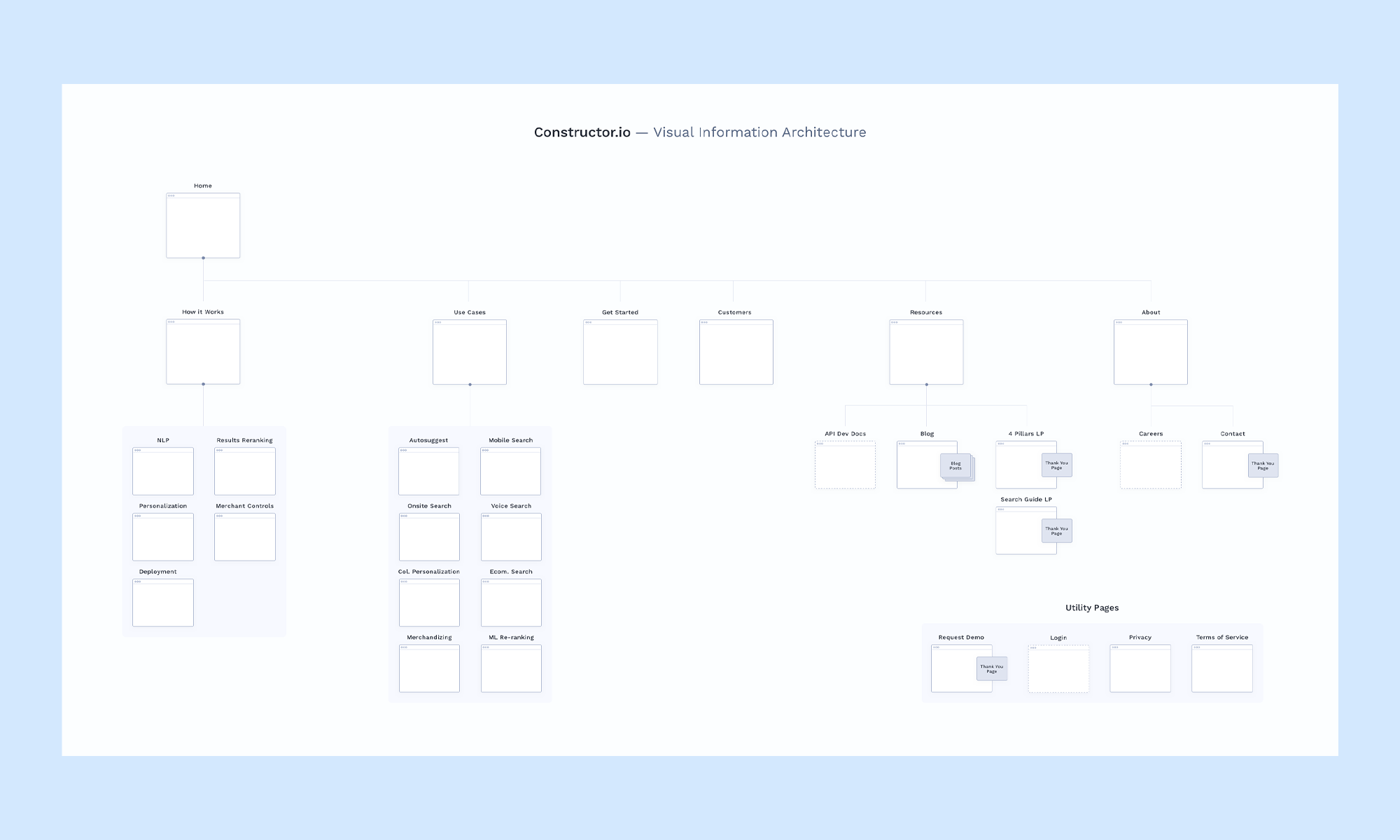Select the Autosuggest page wireframe
The image size is (1400, 840).
tap(428, 471)
